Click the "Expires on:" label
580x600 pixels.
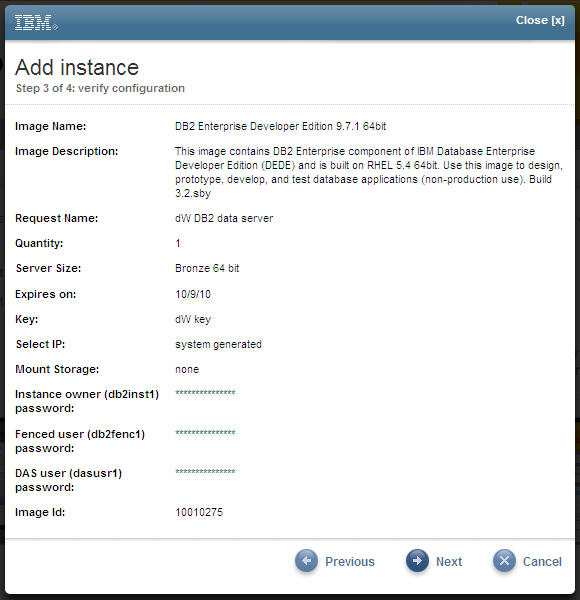tap(46, 294)
